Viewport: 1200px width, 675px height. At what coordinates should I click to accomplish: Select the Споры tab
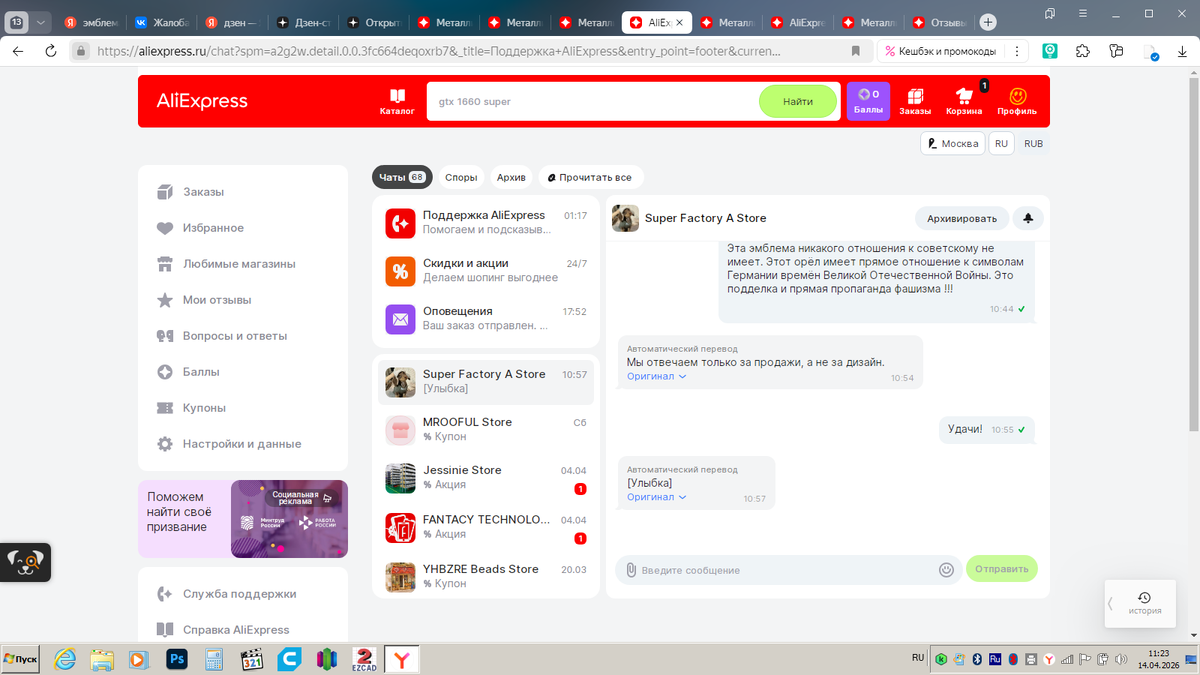pos(461,177)
